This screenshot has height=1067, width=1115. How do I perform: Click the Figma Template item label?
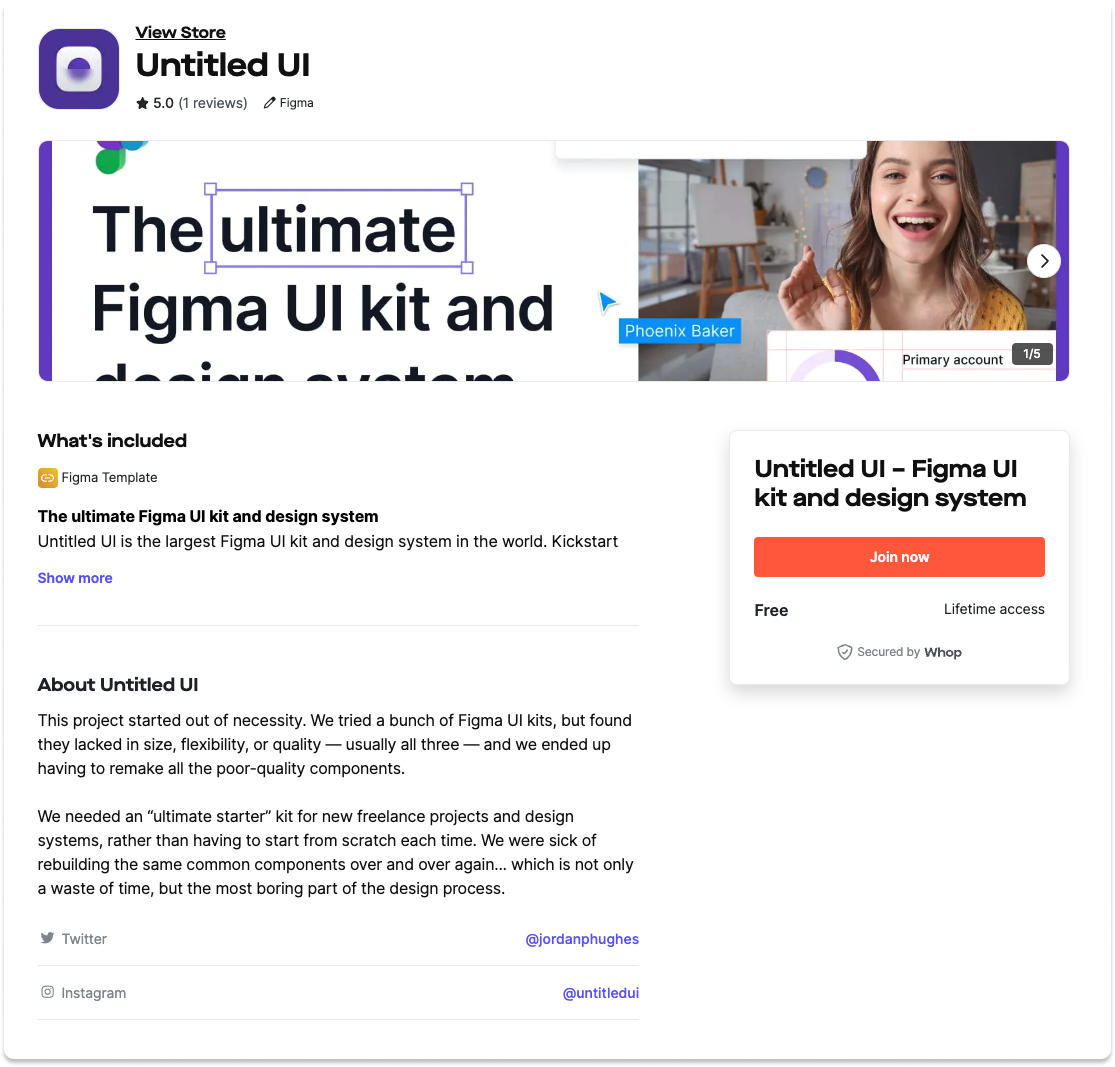pos(110,478)
